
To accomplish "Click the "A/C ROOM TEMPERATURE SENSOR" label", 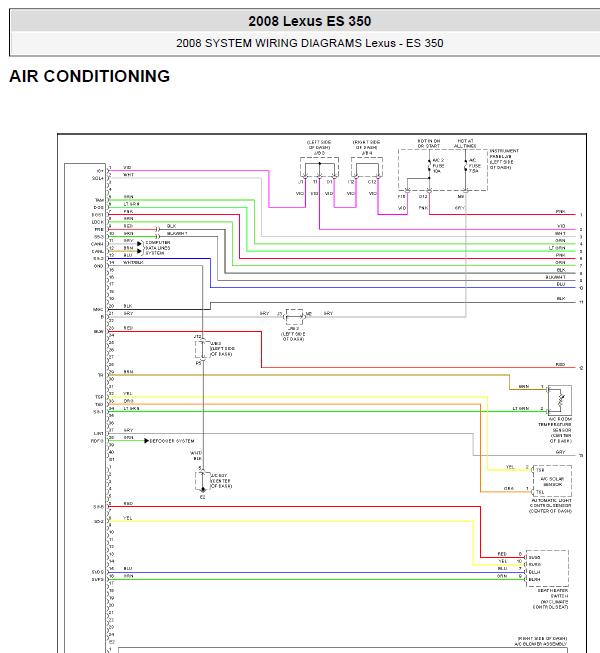I will click(x=555, y=427).
